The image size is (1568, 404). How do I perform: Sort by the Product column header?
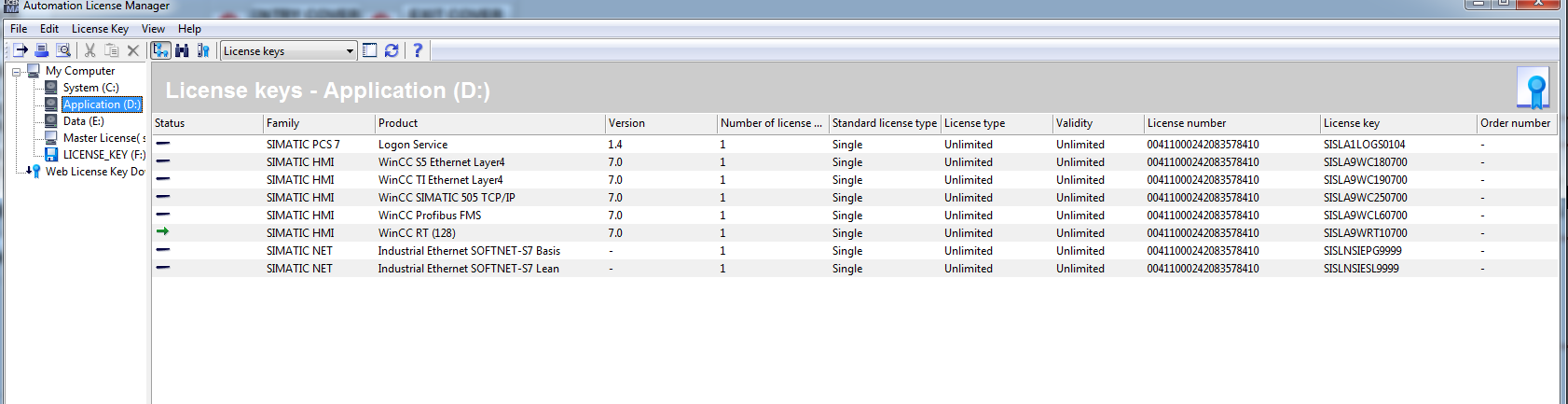click(x=490, y=122)
